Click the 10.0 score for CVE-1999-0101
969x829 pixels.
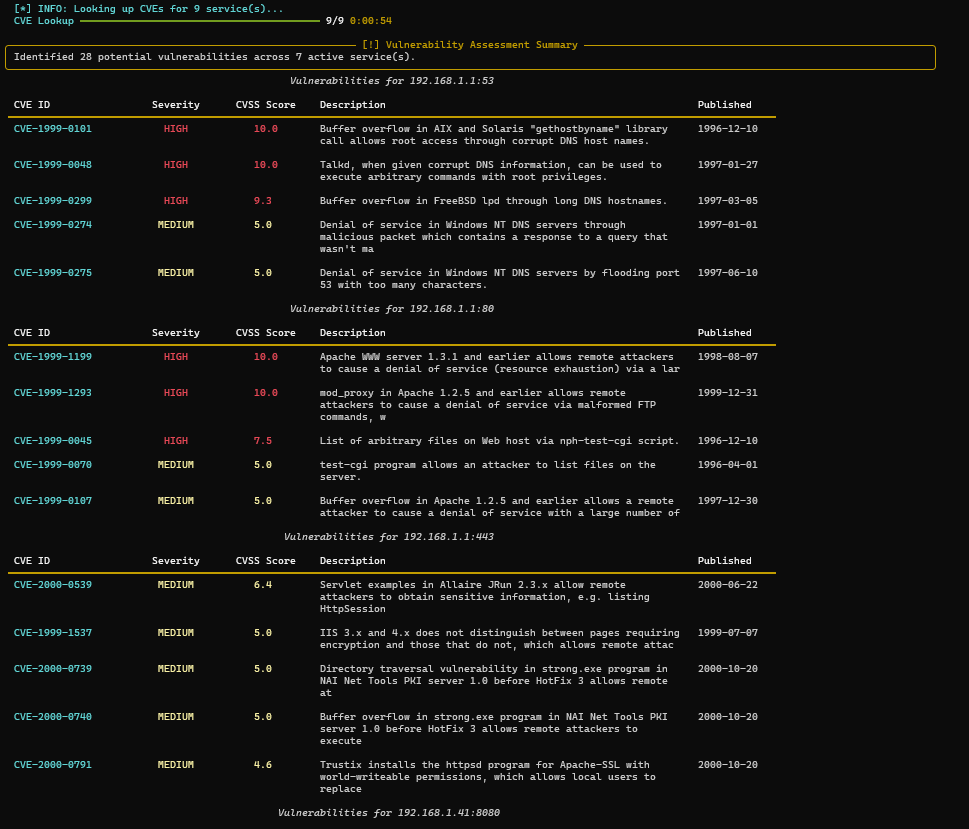(x=266, y=129)
